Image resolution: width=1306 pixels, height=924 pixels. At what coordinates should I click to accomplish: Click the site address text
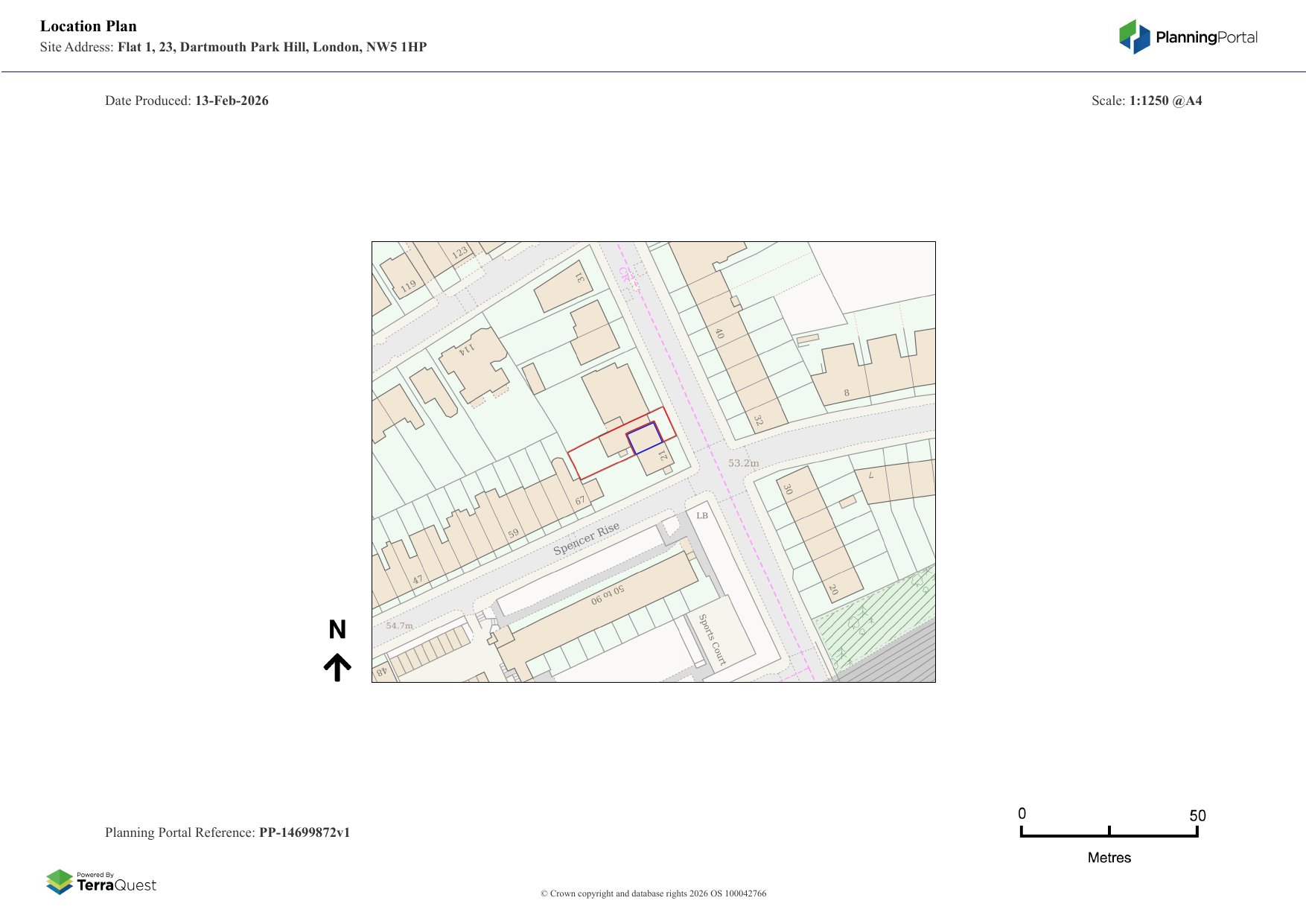coord(272,47)
